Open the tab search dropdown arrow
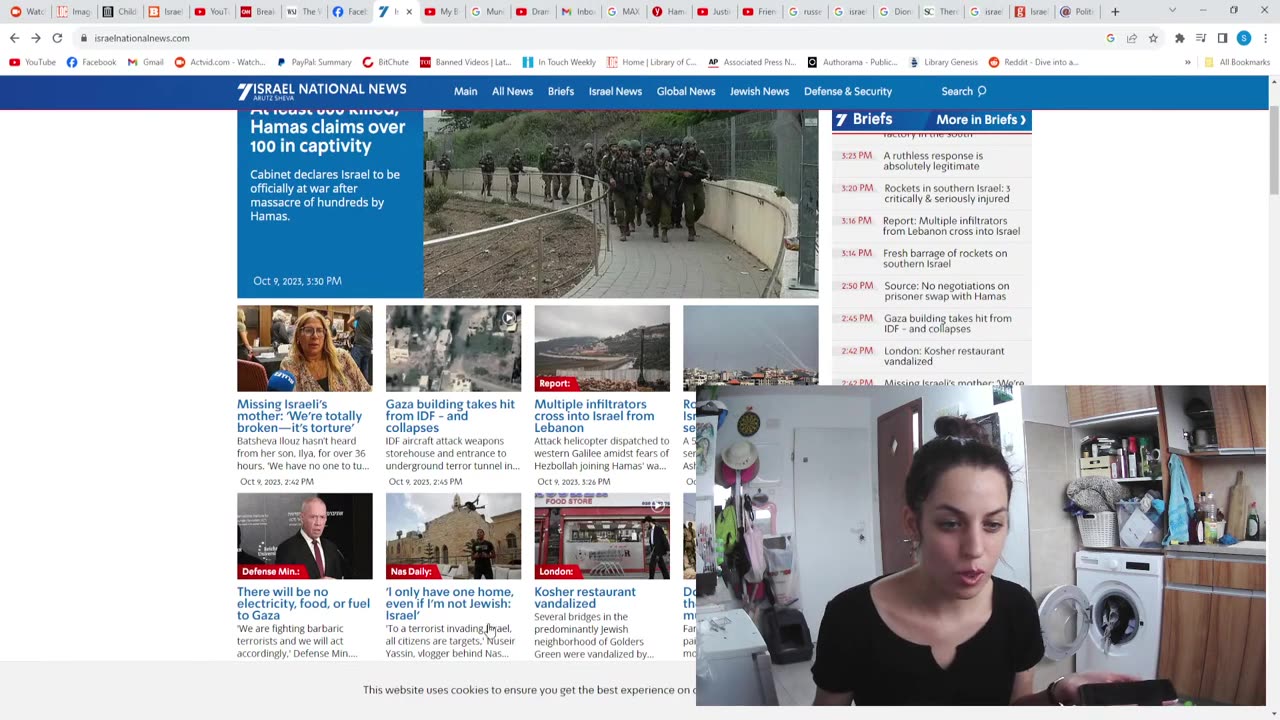 tap(1173, 11)
